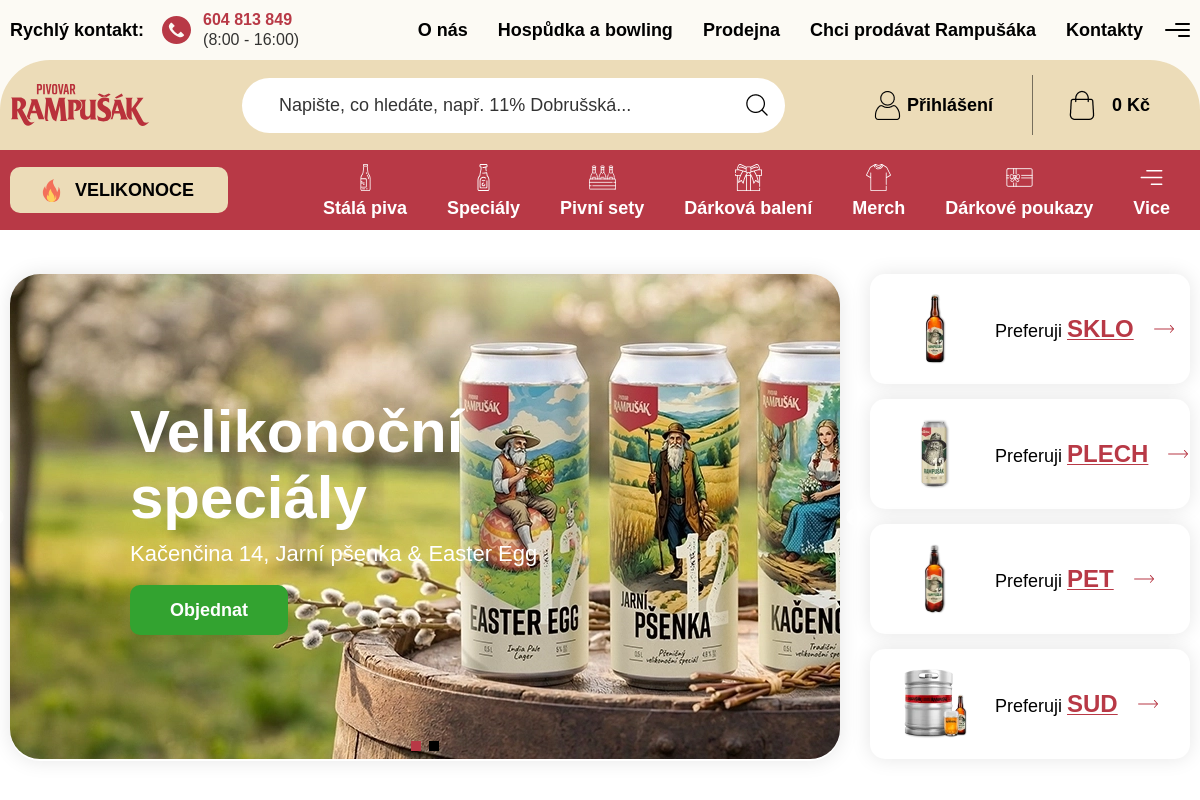Screen dimensions: 1200x800
Task: Follow the arrow next to Preferuji SKLO
Action: coord(1164,328)
